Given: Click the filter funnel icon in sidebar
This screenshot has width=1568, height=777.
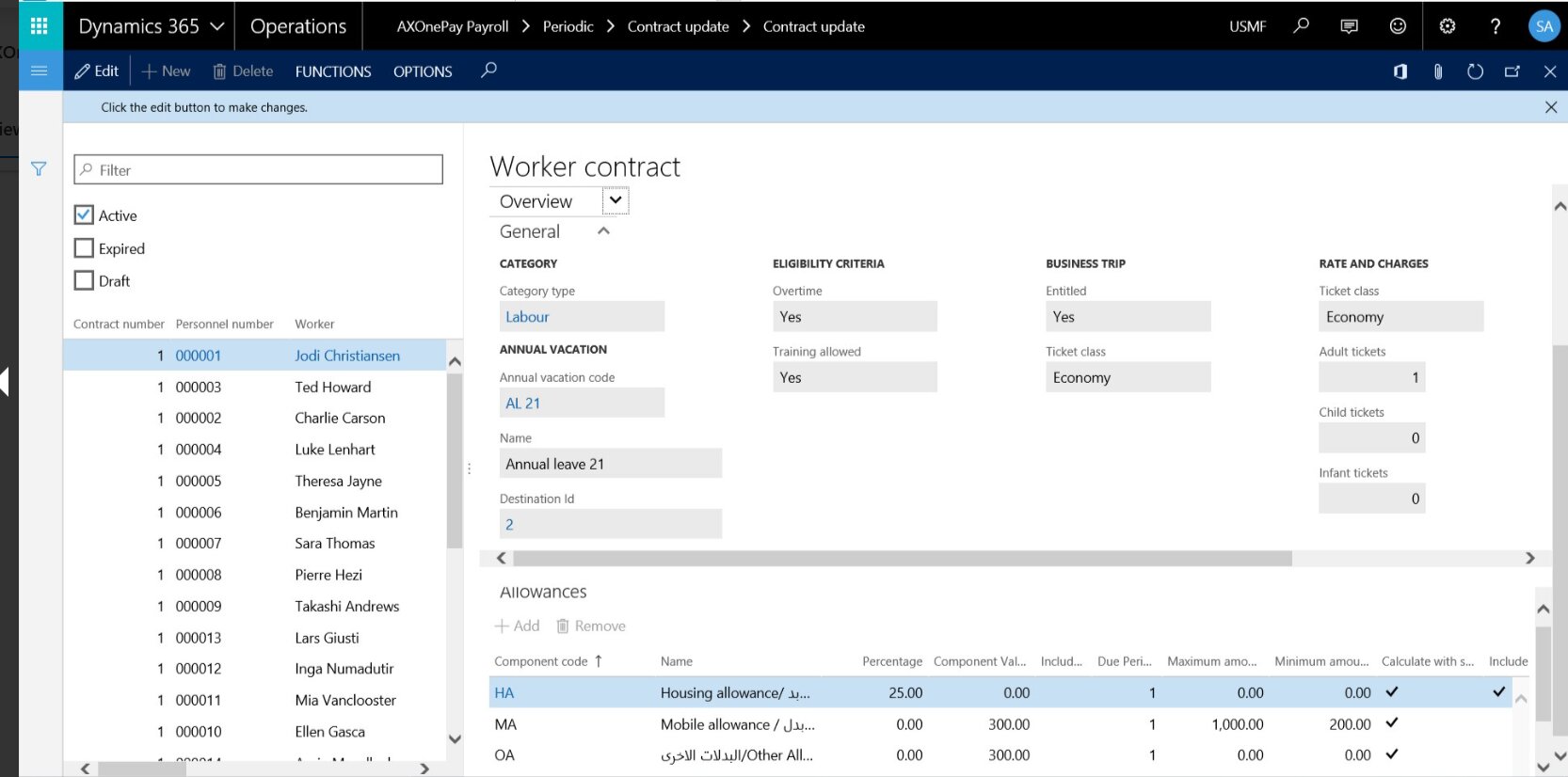Looking at the screenshot, I should coord(39,169).
